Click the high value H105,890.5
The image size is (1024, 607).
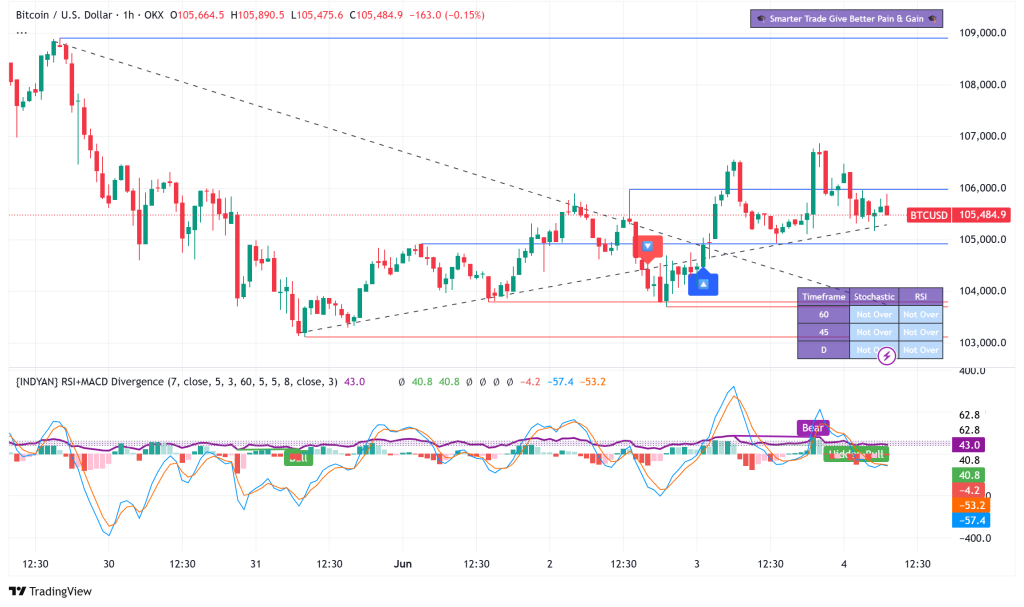click(257, 14)
